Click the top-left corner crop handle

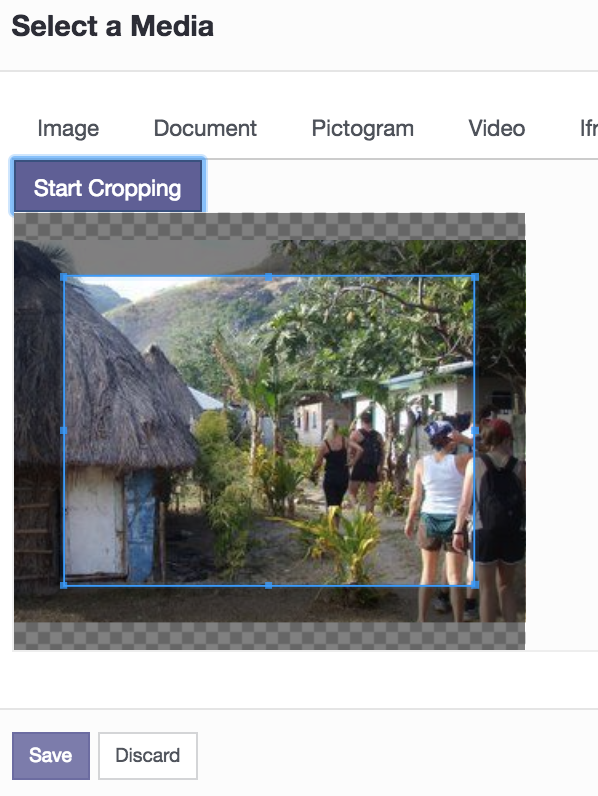[64, 277]
